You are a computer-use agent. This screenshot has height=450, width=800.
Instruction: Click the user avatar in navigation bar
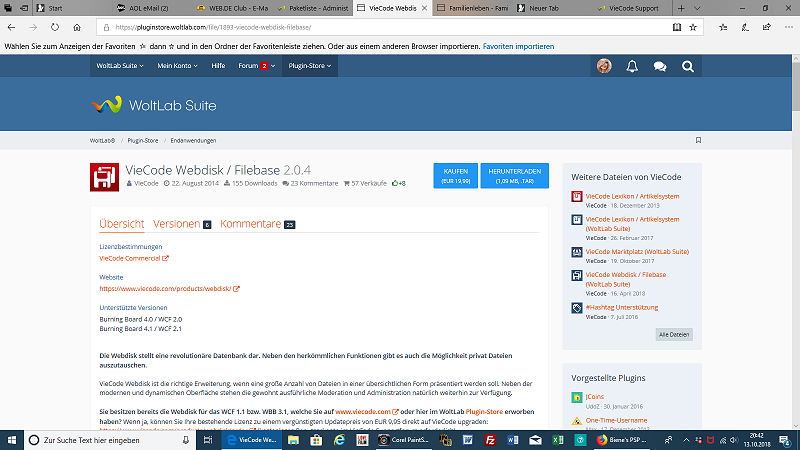click(x=604, y=66)
